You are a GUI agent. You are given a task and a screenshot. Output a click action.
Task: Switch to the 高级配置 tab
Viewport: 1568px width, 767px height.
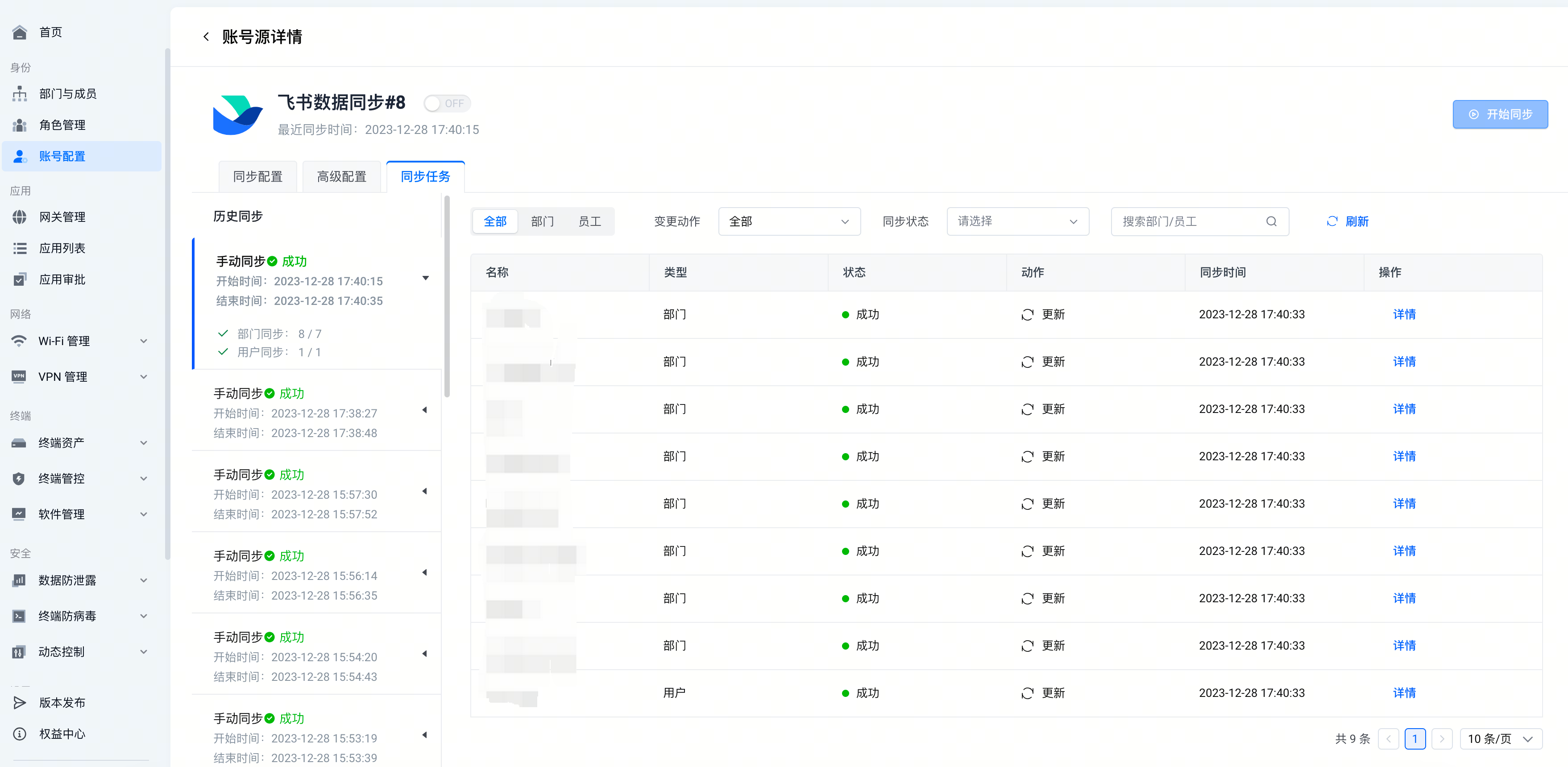pos(341,177)
